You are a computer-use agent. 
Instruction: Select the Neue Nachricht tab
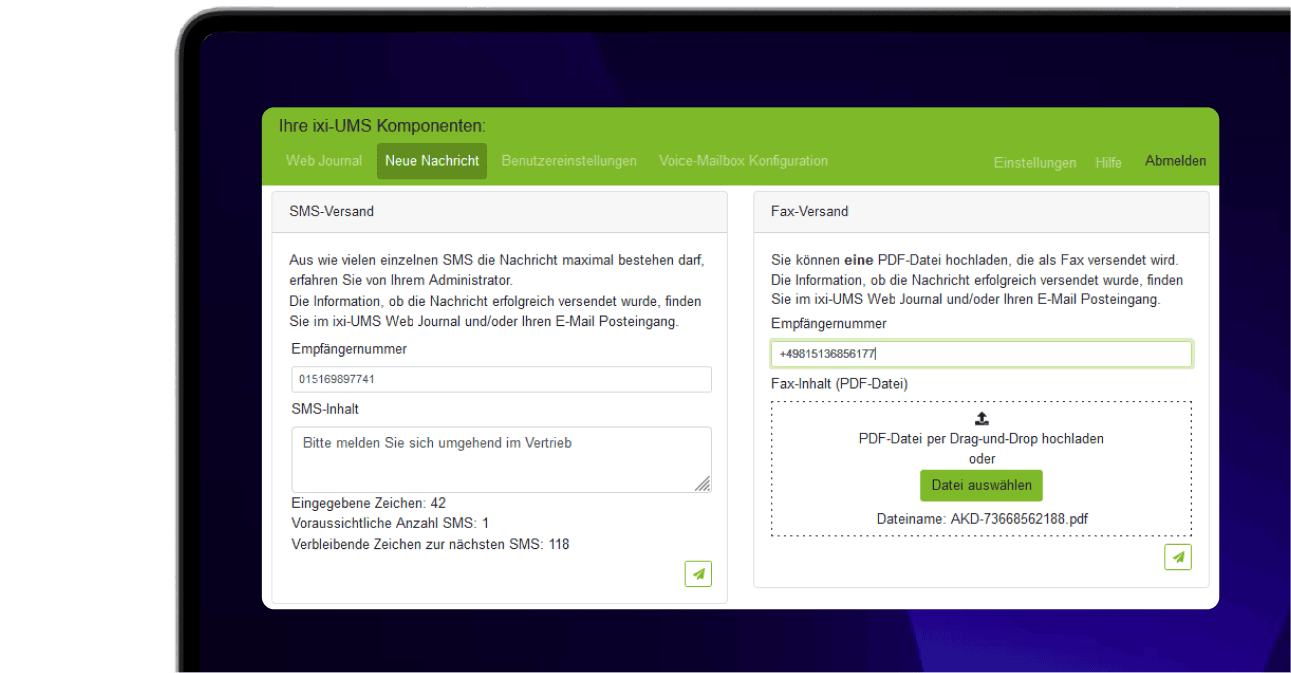pyautogui.click(x=432, y=161)
